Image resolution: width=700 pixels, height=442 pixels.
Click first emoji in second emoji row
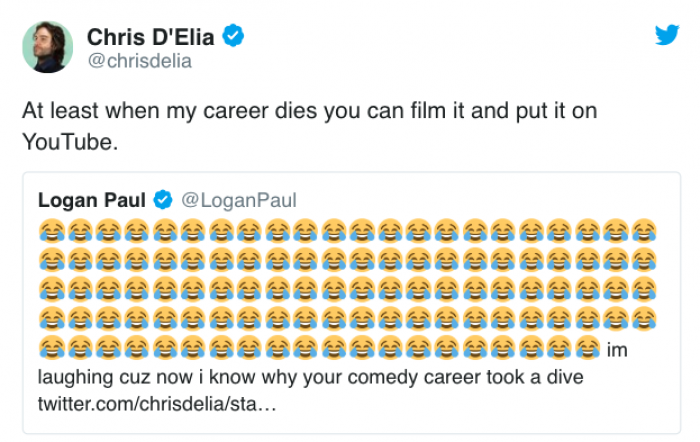[x=51, y=260]
